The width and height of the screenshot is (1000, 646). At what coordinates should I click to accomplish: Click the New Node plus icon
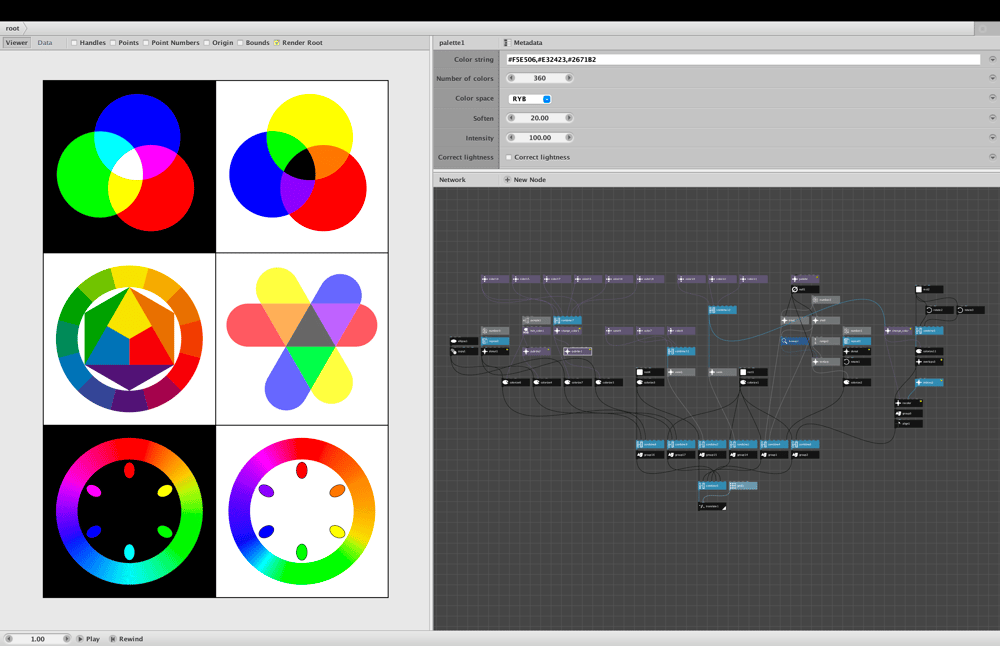(508, 180)
